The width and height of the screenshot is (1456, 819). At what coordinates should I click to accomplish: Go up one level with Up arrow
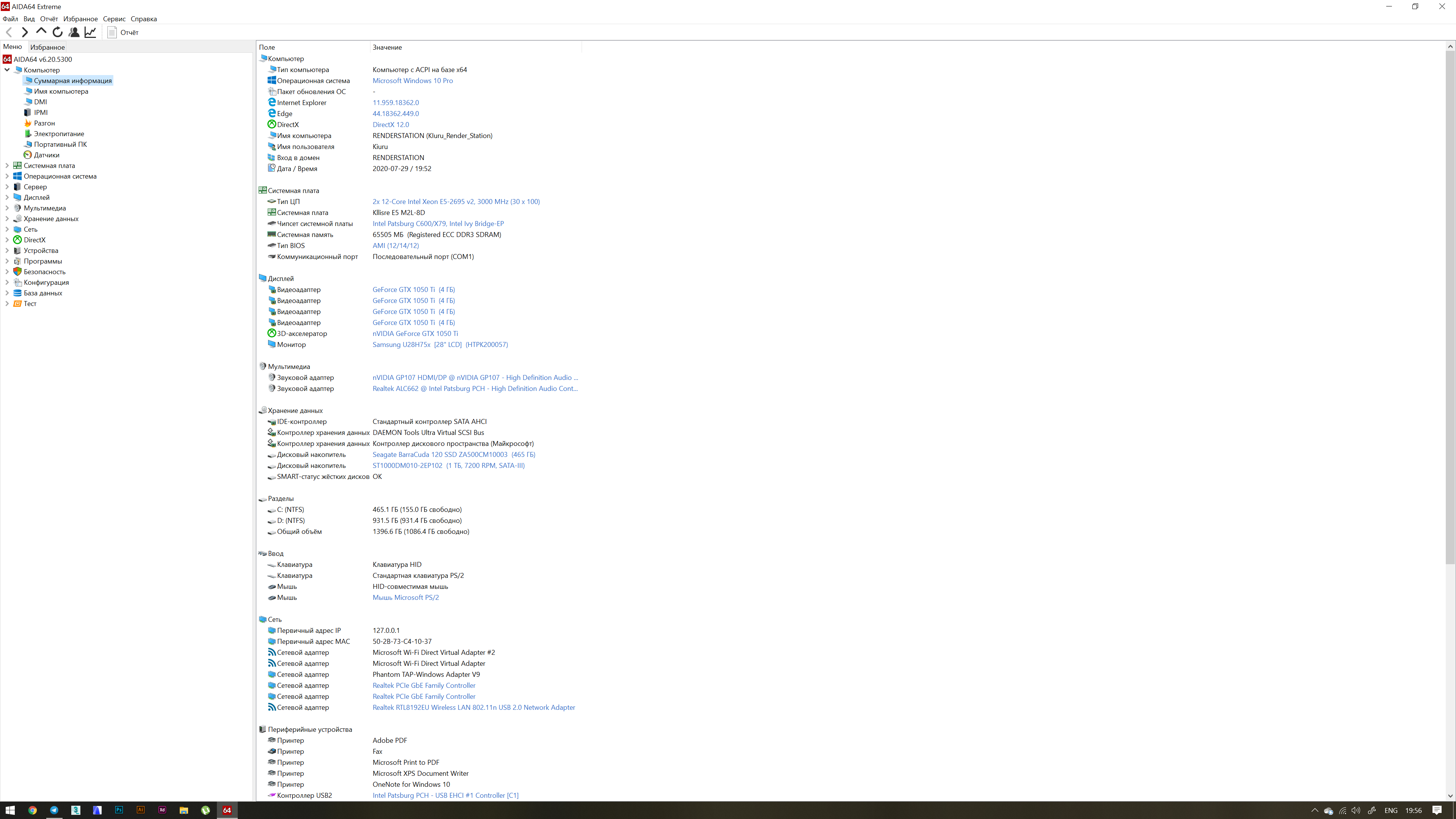tap(41, 31)
